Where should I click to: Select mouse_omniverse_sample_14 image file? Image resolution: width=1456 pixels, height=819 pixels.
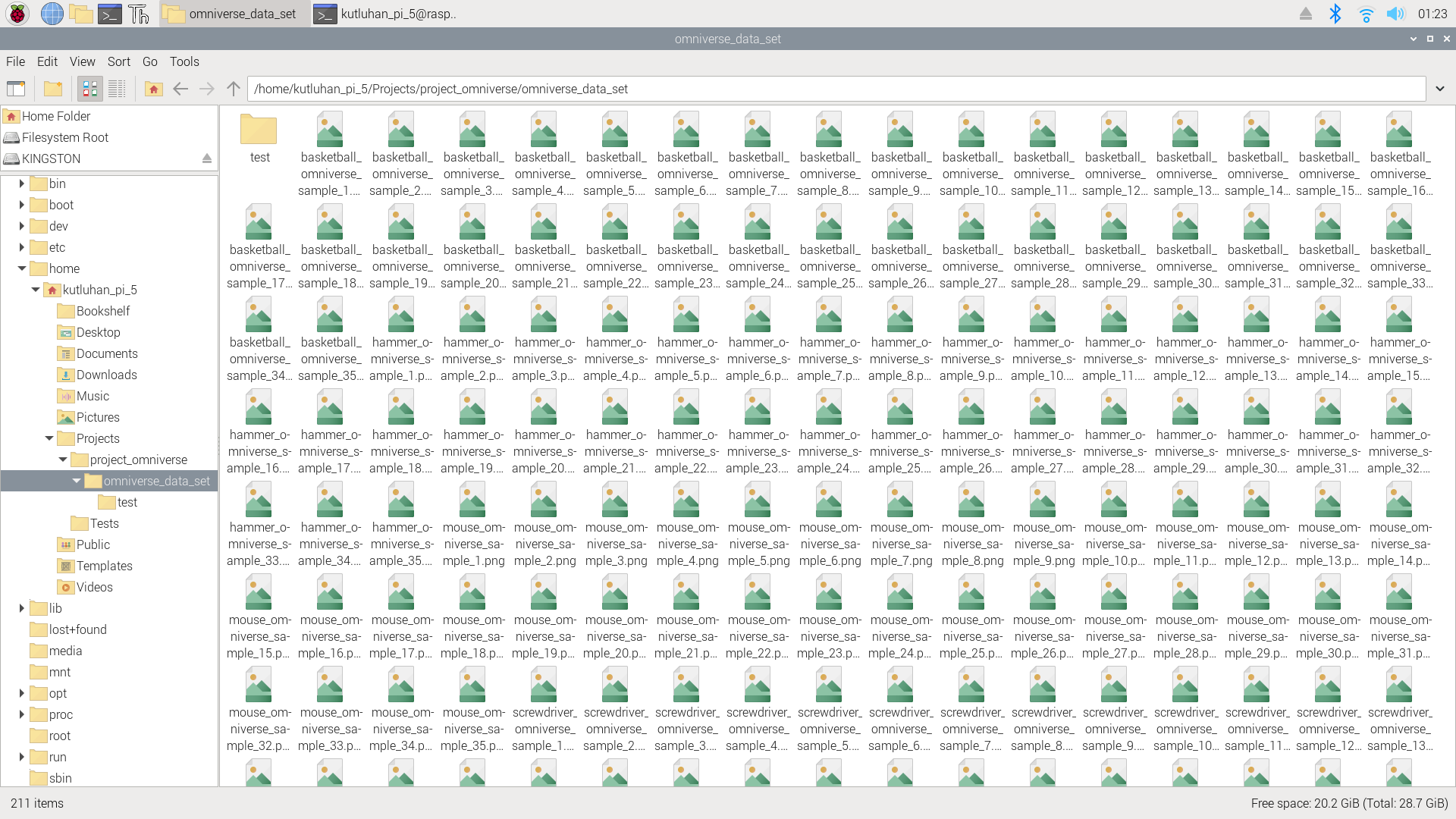click(1399, 525)
